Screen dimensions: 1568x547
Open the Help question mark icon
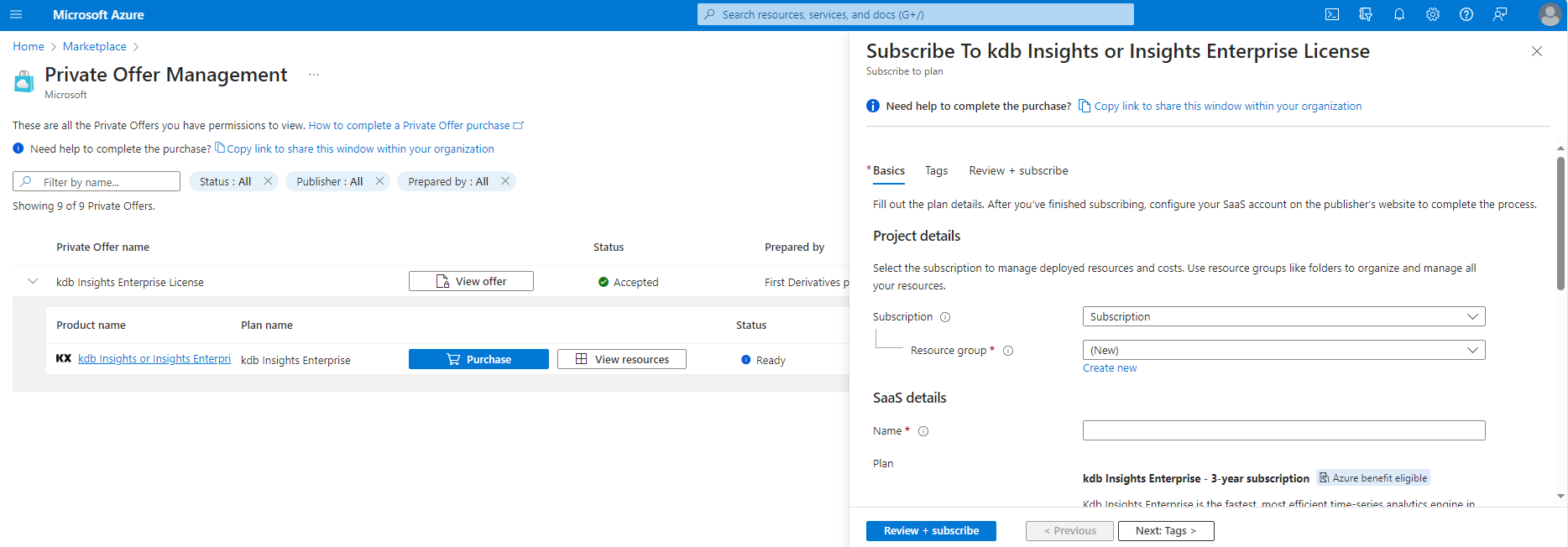(1466, 14)
